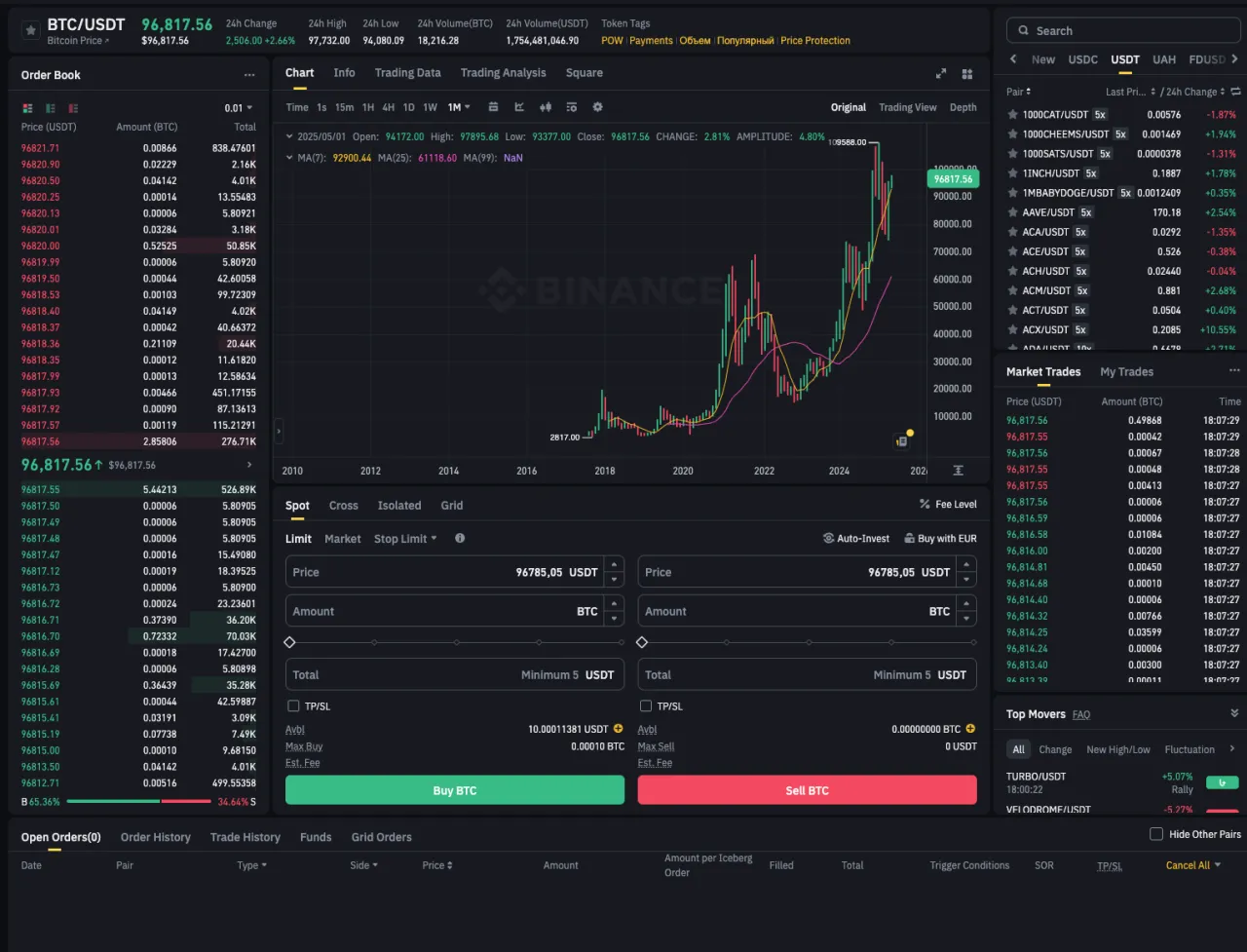The width and height of the screenshot is (1247, 952).
Task: Open Buy with EUR link
Action: tap(940, 539)
